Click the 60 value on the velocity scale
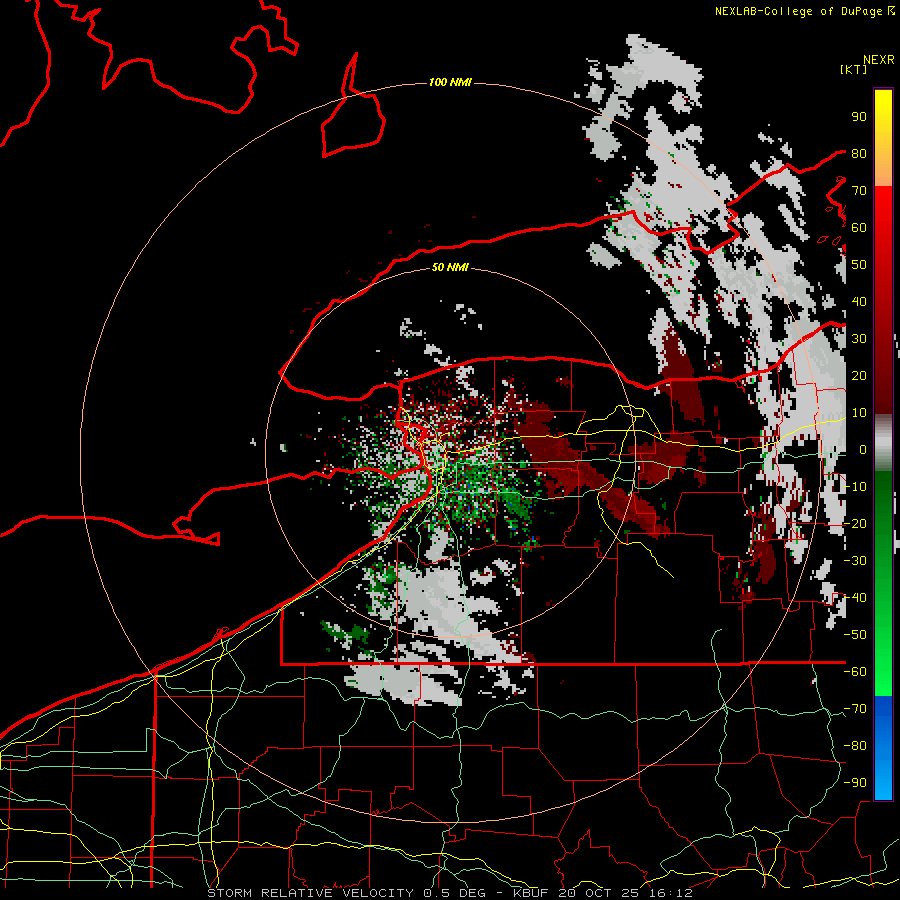900x900 pixels. [859, 227]
